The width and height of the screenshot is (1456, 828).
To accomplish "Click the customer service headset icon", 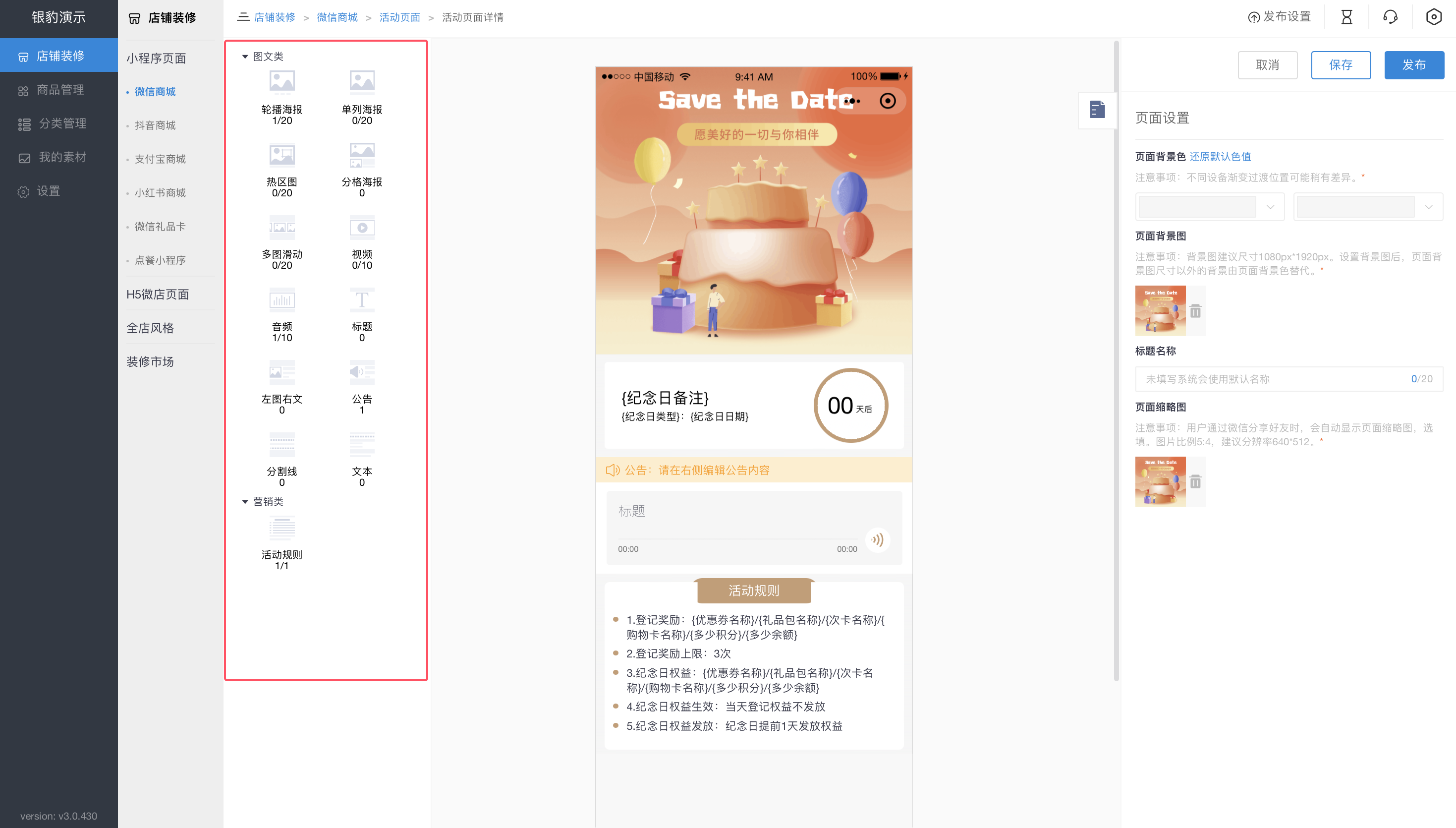I will click(1390, 17).
